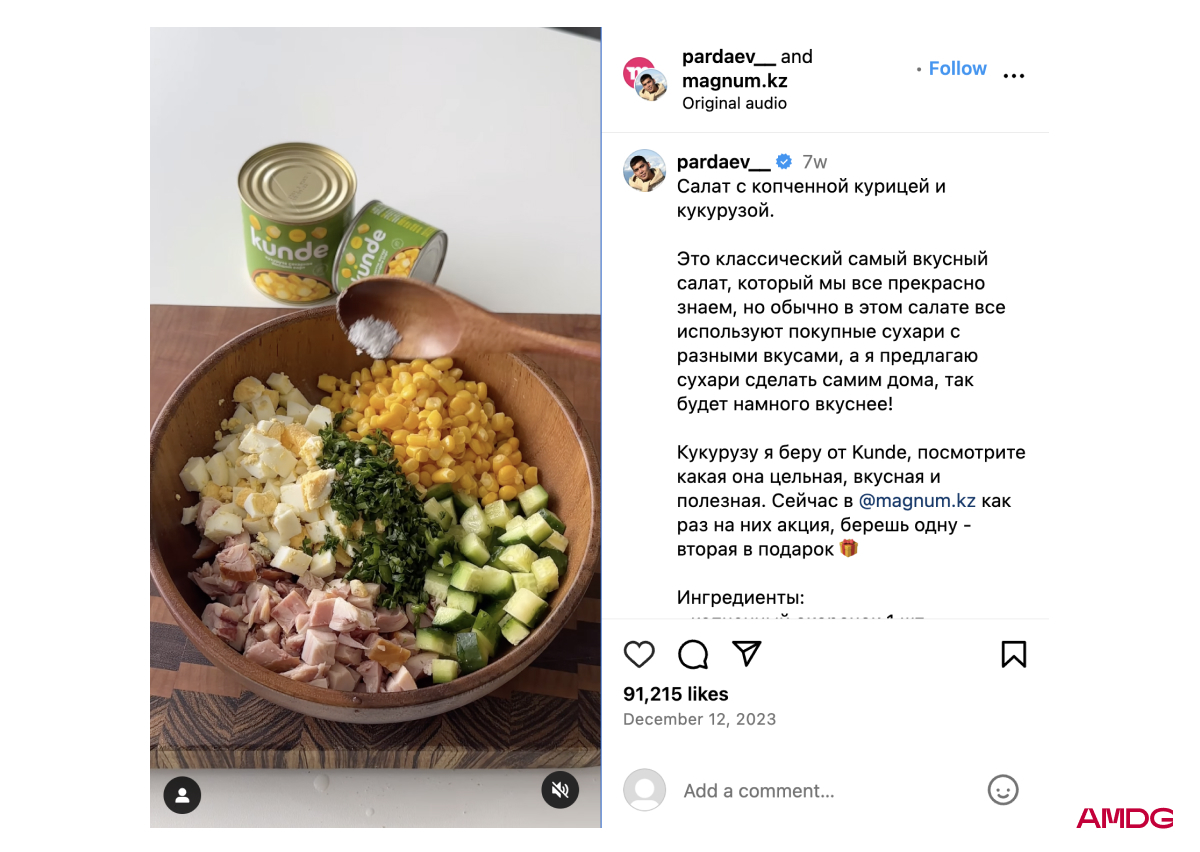Click the salad video to pause
Screen dimensions: 1200x852
click(375, 427)
